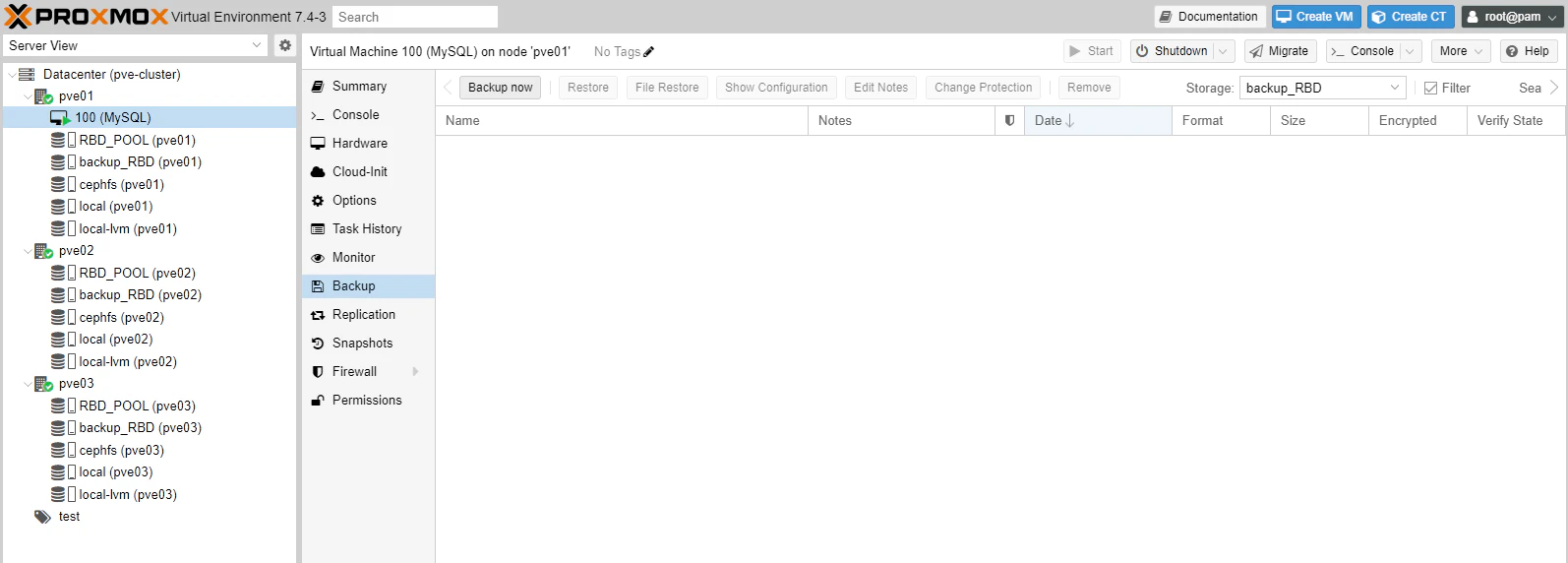Click the Backup floppy disk icon
1568x563 pixels.
point(318,285)
